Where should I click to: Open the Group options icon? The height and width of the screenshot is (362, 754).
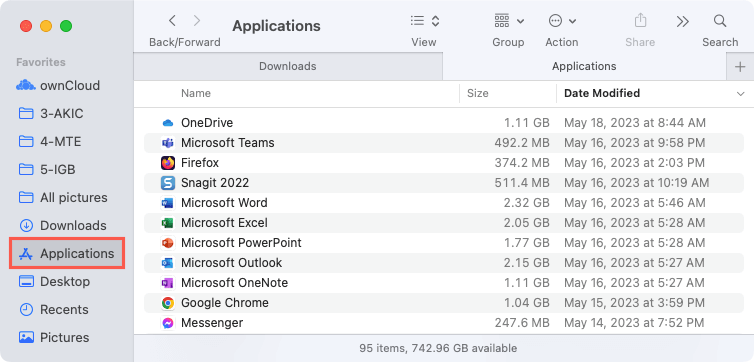click(502, 21)
